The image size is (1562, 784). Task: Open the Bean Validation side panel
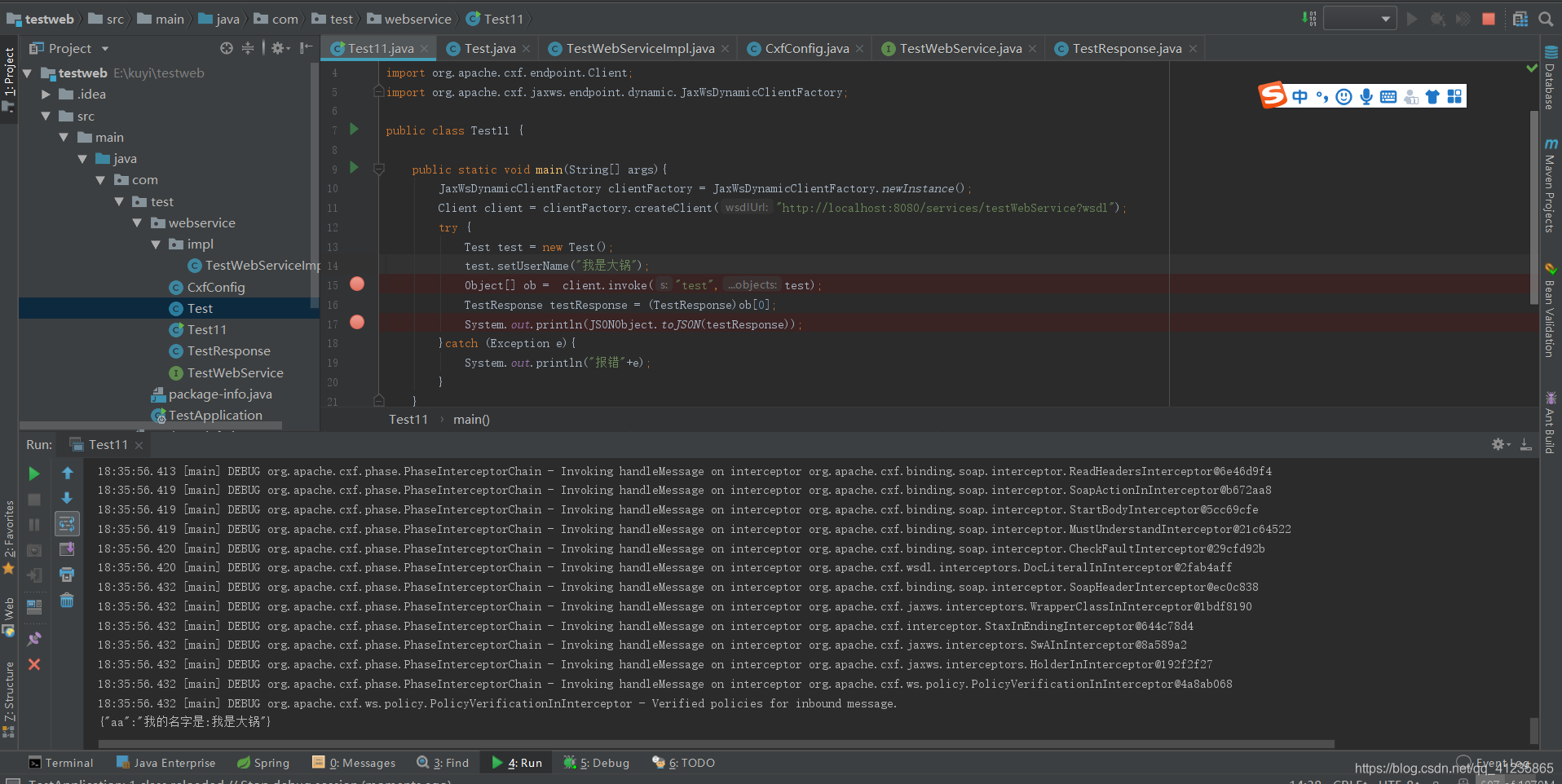click(x=1551, y=310)
